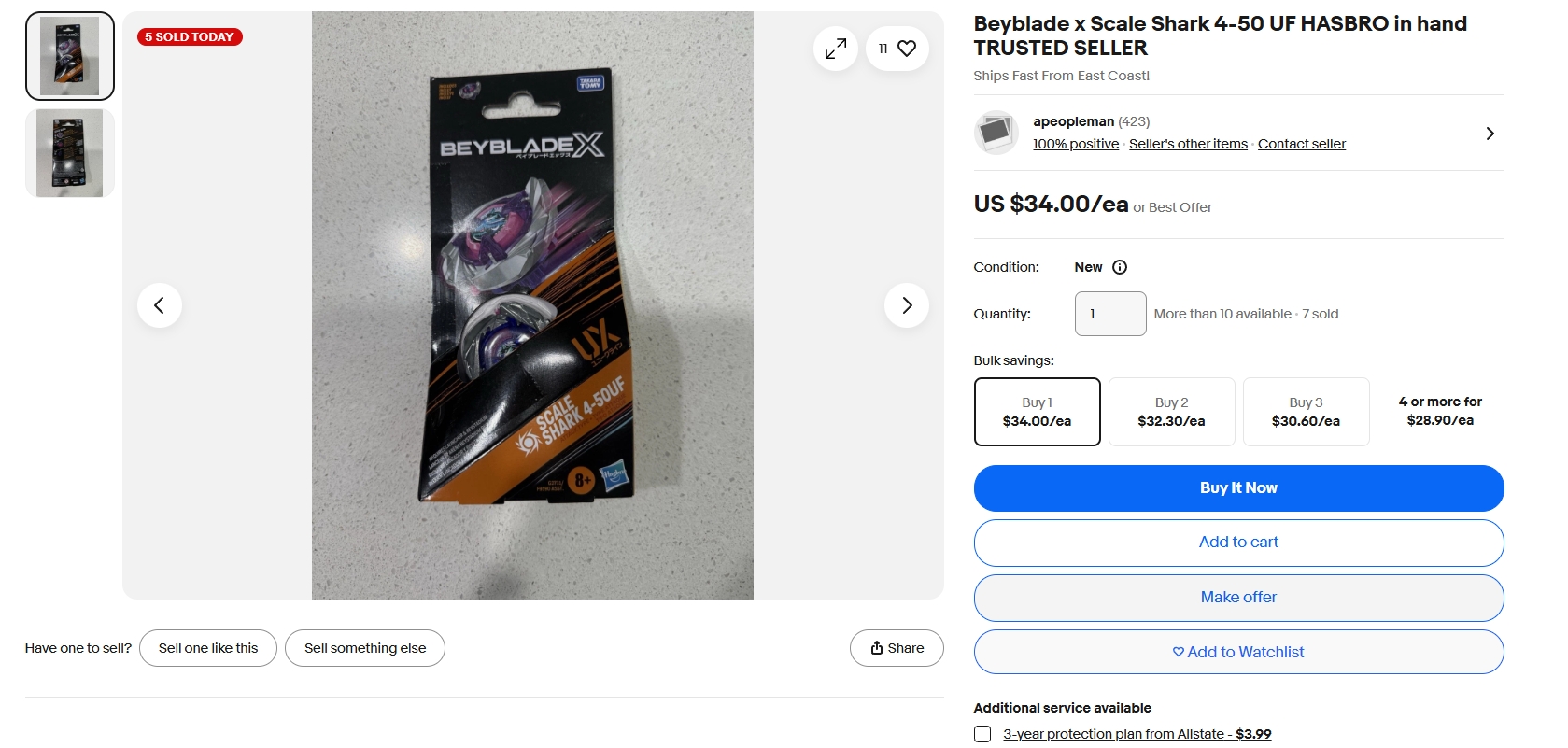Show the previous product image
This screenshot has width=1568, height=748.
(160, 305)
